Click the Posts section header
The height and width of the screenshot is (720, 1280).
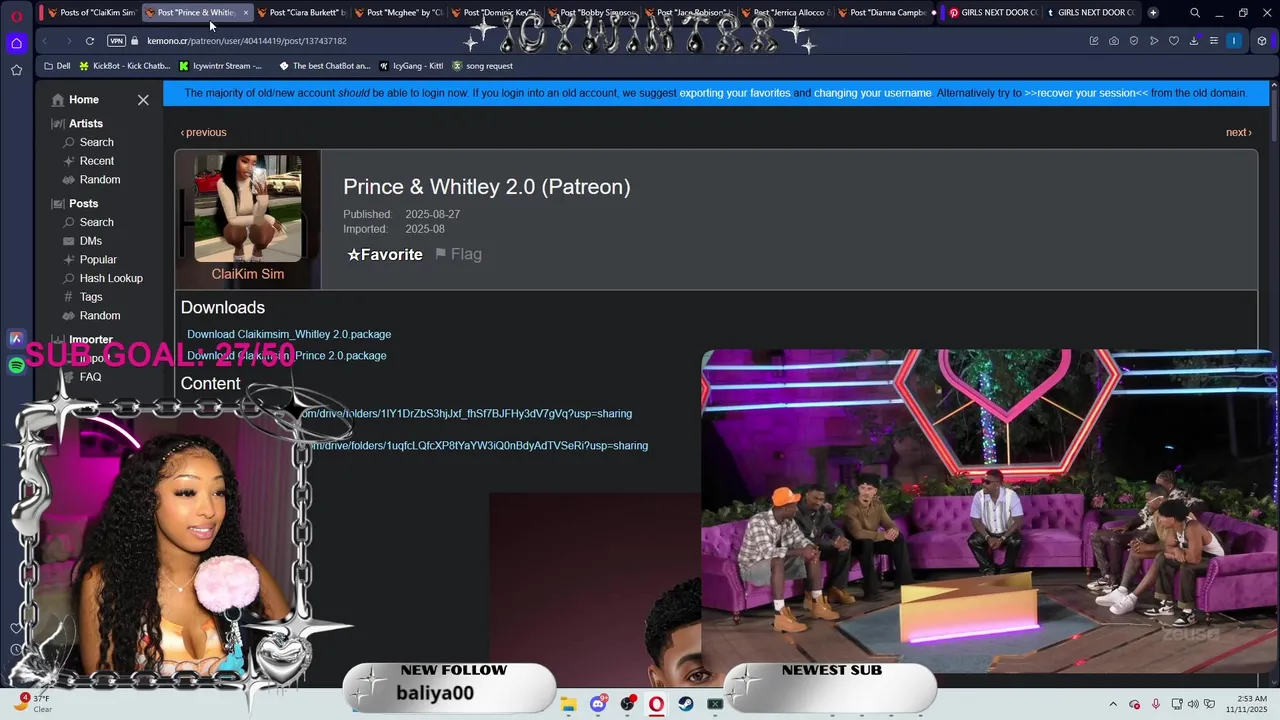75,203
